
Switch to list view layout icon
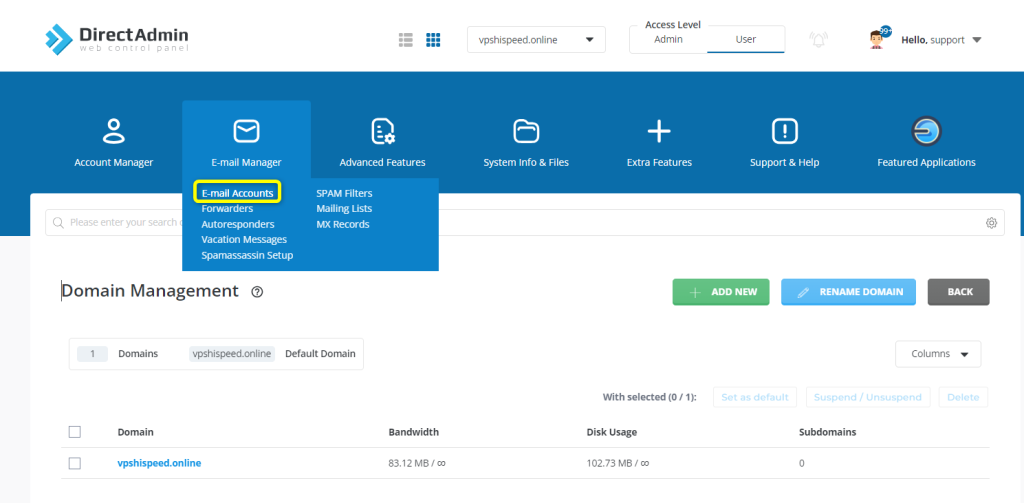point(406,40)
